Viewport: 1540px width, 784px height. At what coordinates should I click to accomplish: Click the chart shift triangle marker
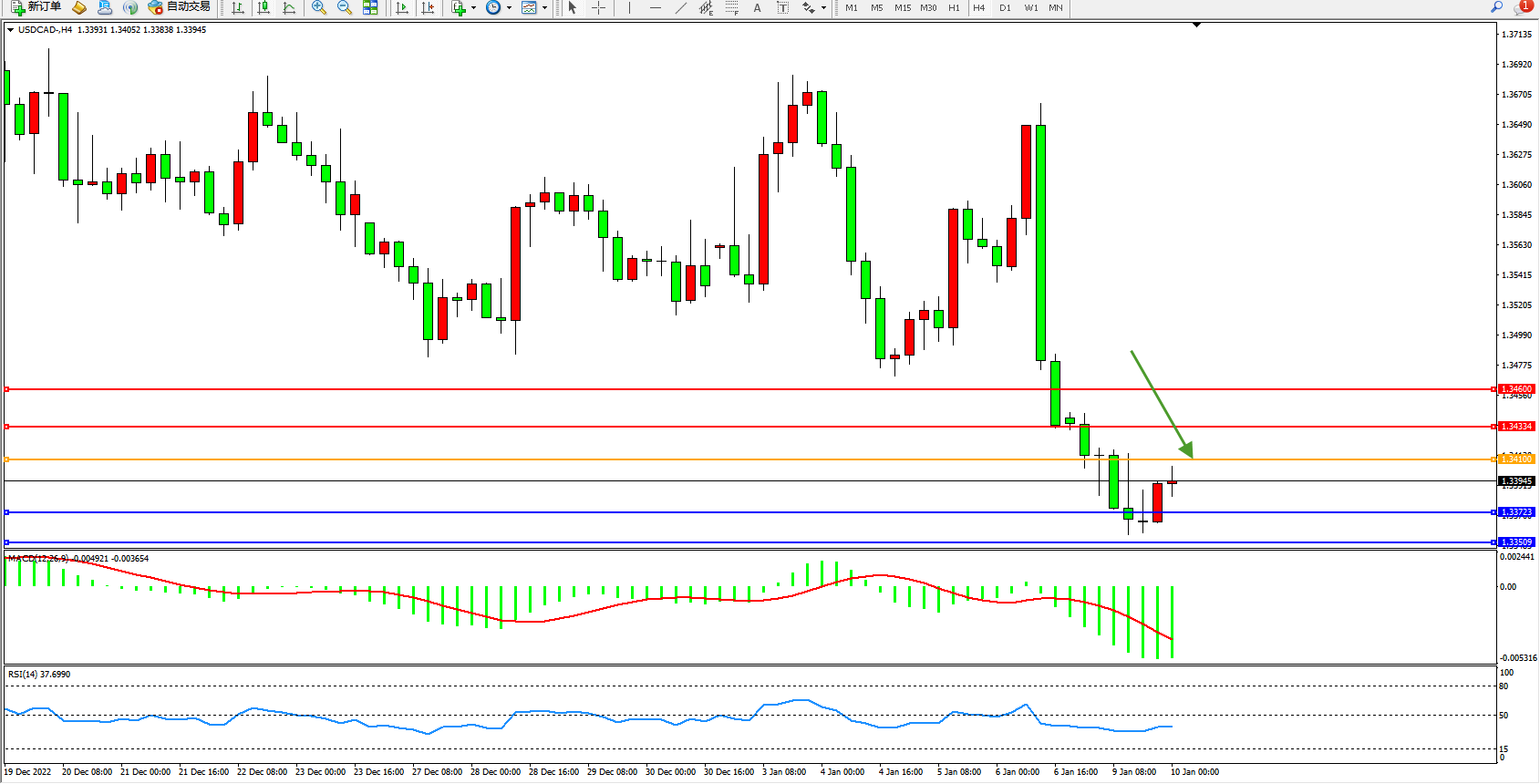tap(1196, 26)
